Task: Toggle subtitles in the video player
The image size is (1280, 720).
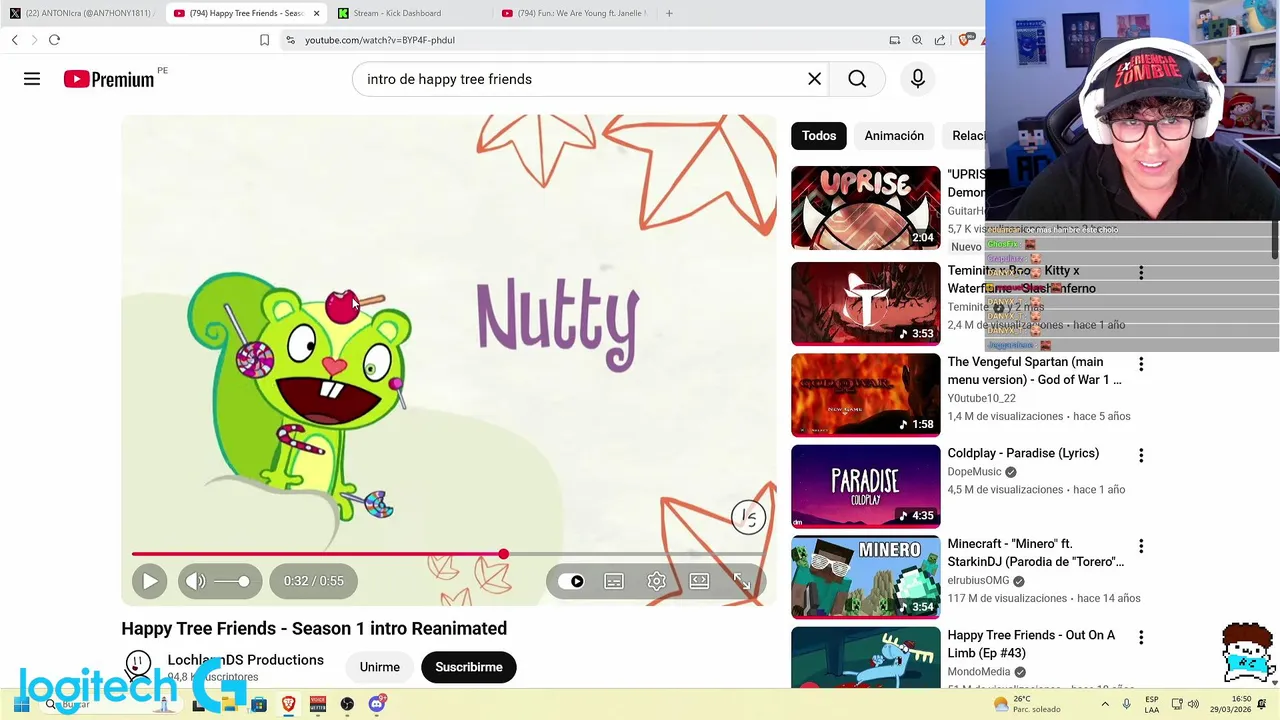Action: click(x=614, y=581)
